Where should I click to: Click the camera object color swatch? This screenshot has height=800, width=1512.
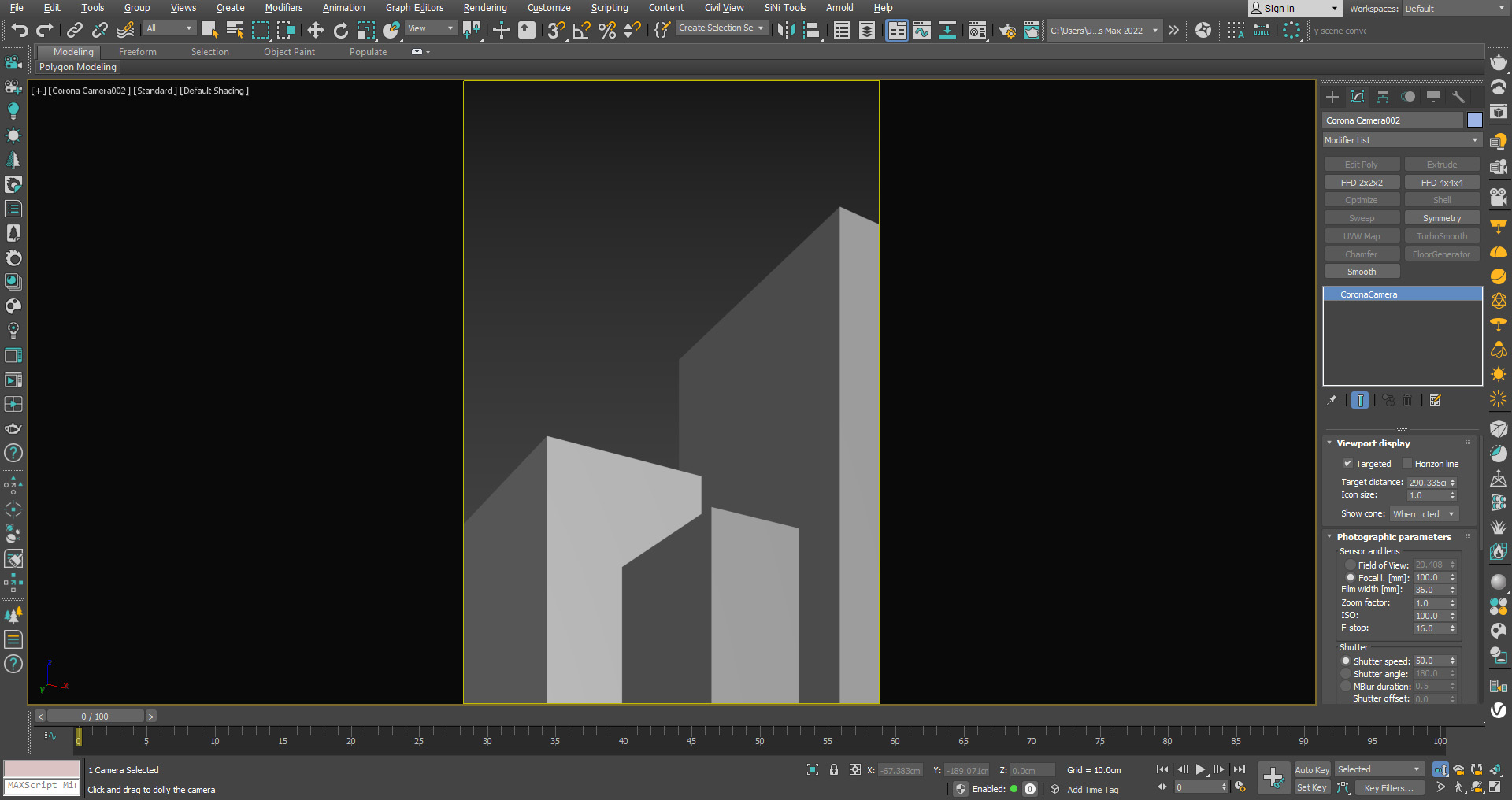click(1474, 120)
